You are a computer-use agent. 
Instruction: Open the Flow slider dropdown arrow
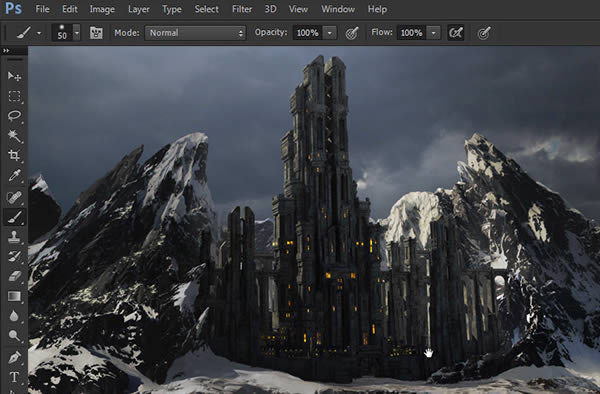click(433, 33)
